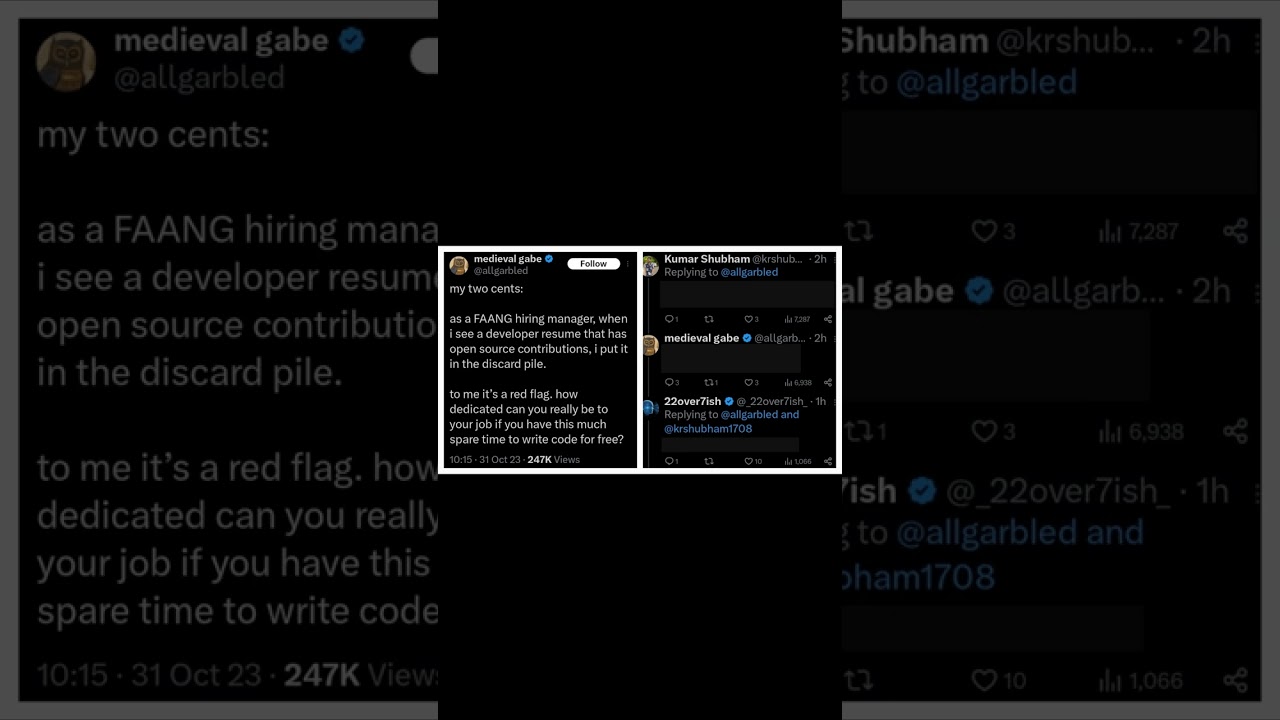1280x720 pixels.
Task: Click Follow button on medieval gabe's tweet
Action: (593, 264)
